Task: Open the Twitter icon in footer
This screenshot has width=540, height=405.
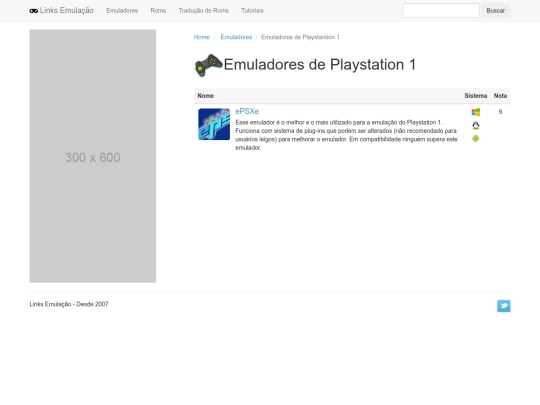Action: click(503, 306)
